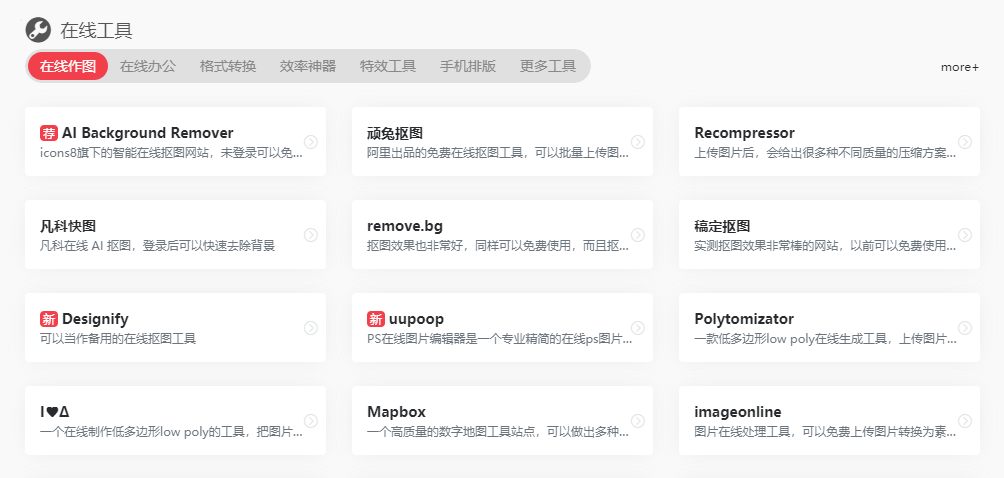This screenshot has width=1004, height=478.
Task: Switch to the 在线办公 tab
Action: click(148, 66)
